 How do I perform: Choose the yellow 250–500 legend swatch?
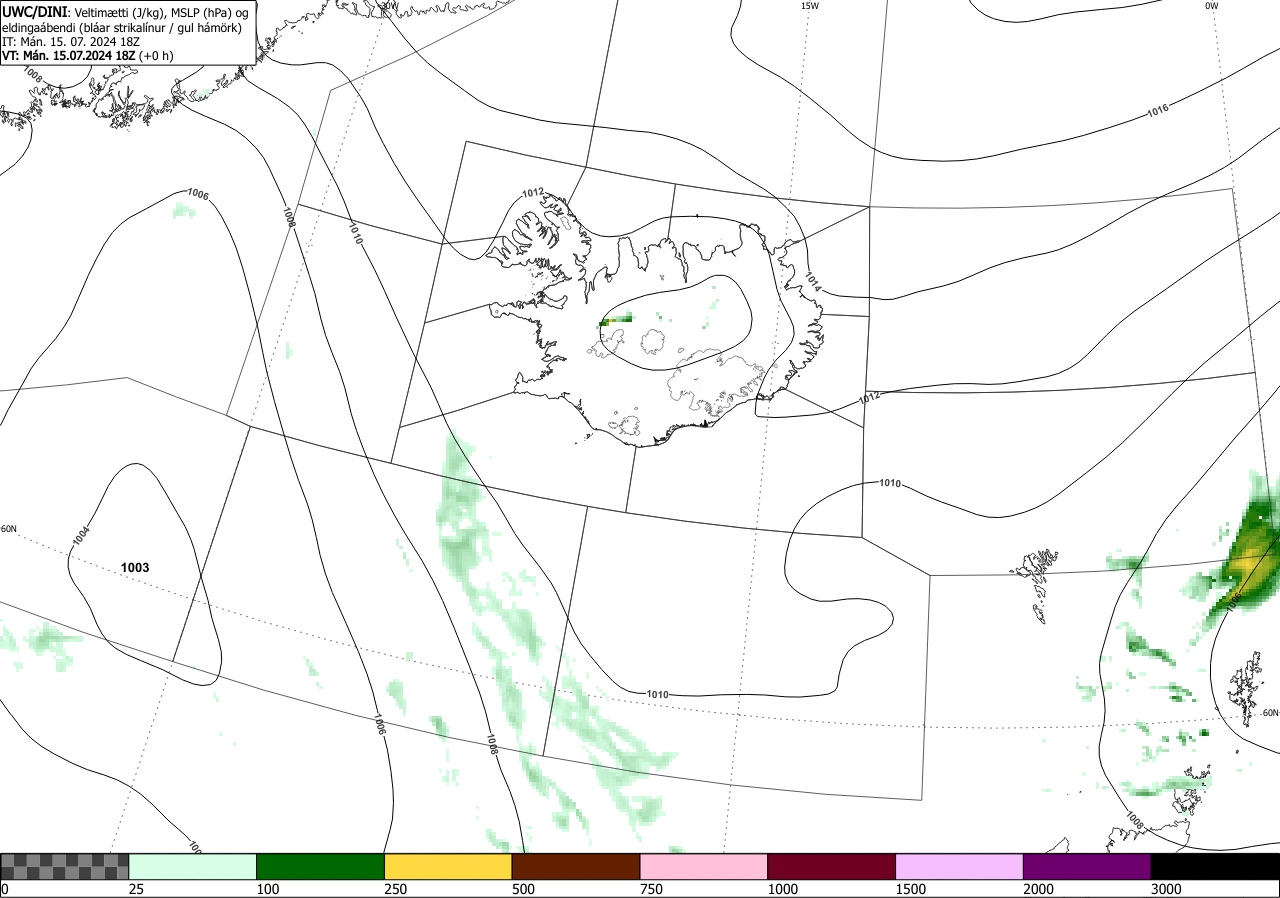pos(448,866)
